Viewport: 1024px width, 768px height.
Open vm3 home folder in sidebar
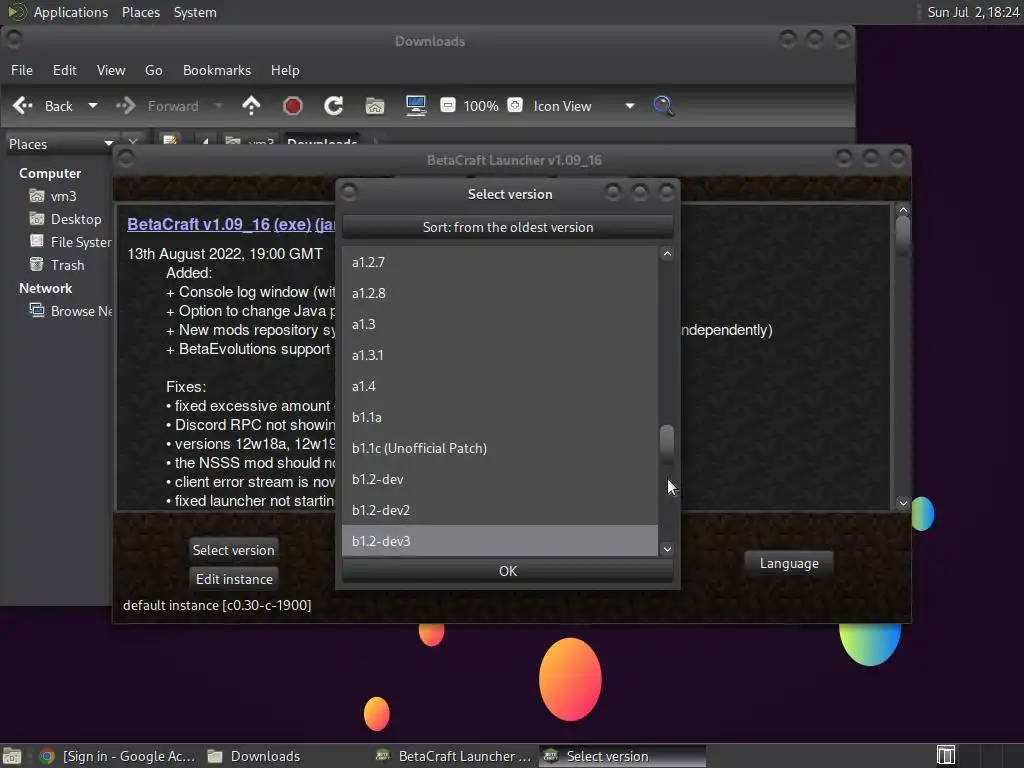click(x=54, y=196)
